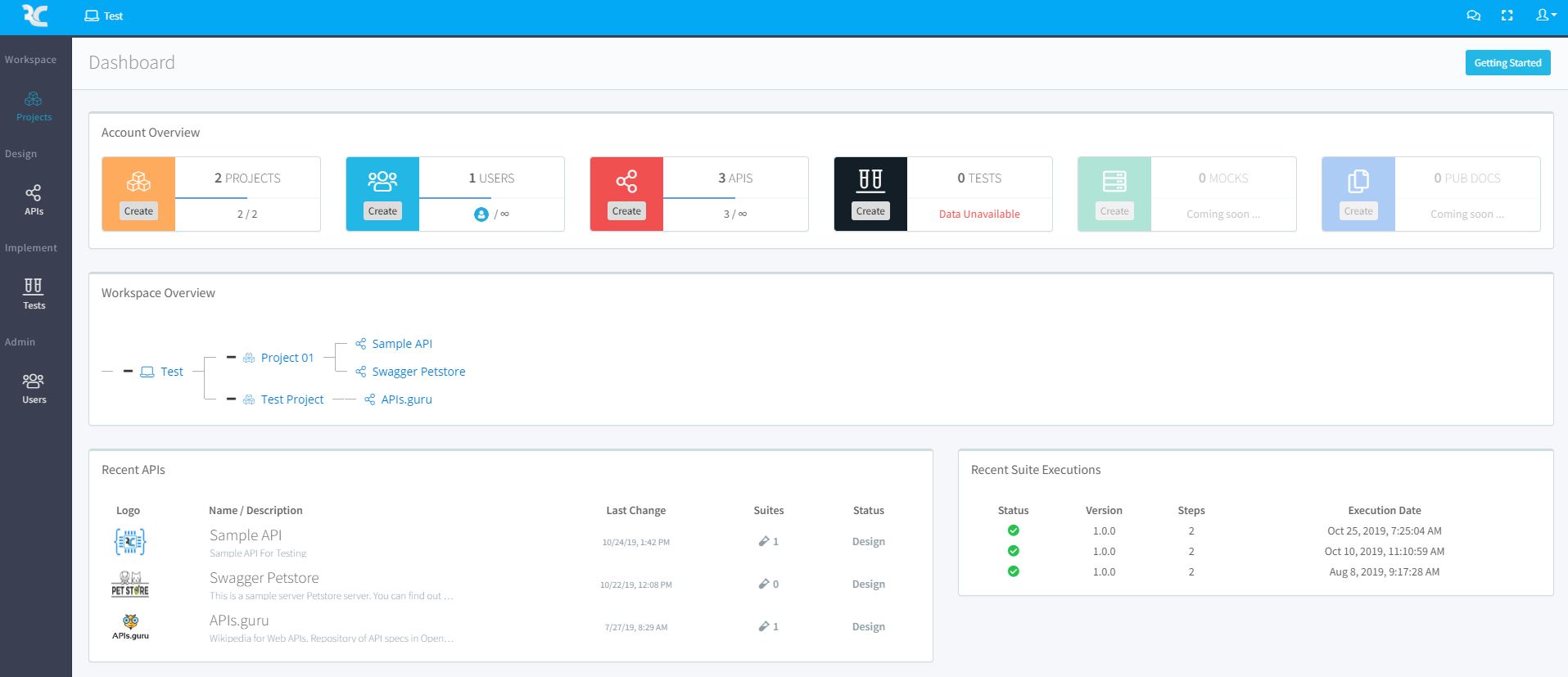Open the chat messages icon in header

[1473, 16]
